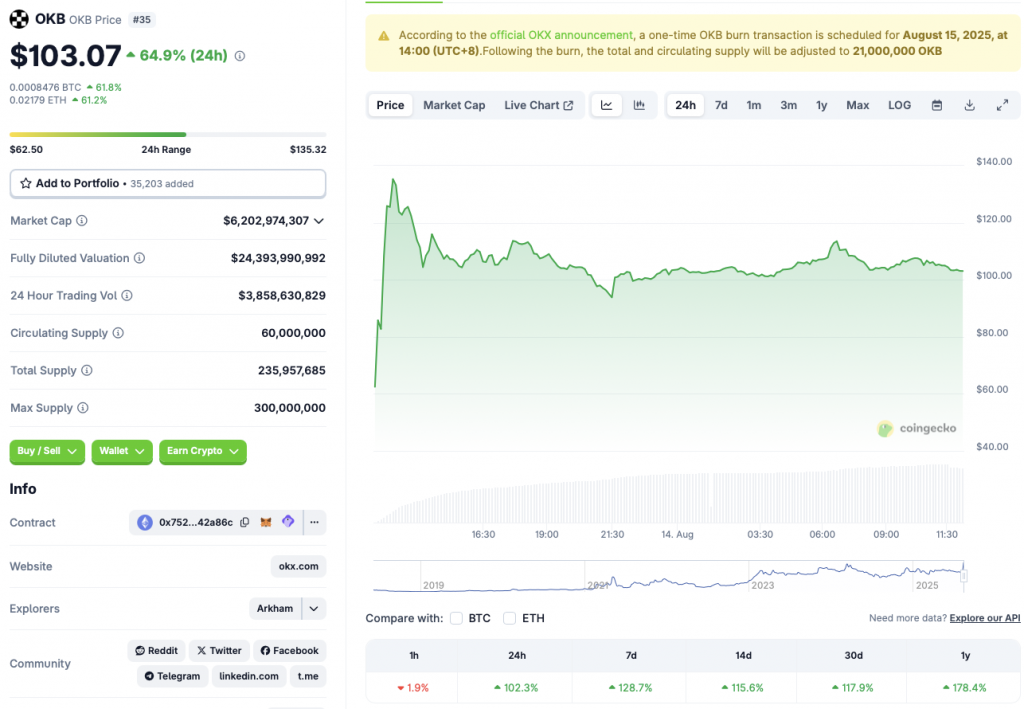Click the chart navigator range handle
Screen dimensions: 1024x709
pyautogui.click(x=963, y=575)
